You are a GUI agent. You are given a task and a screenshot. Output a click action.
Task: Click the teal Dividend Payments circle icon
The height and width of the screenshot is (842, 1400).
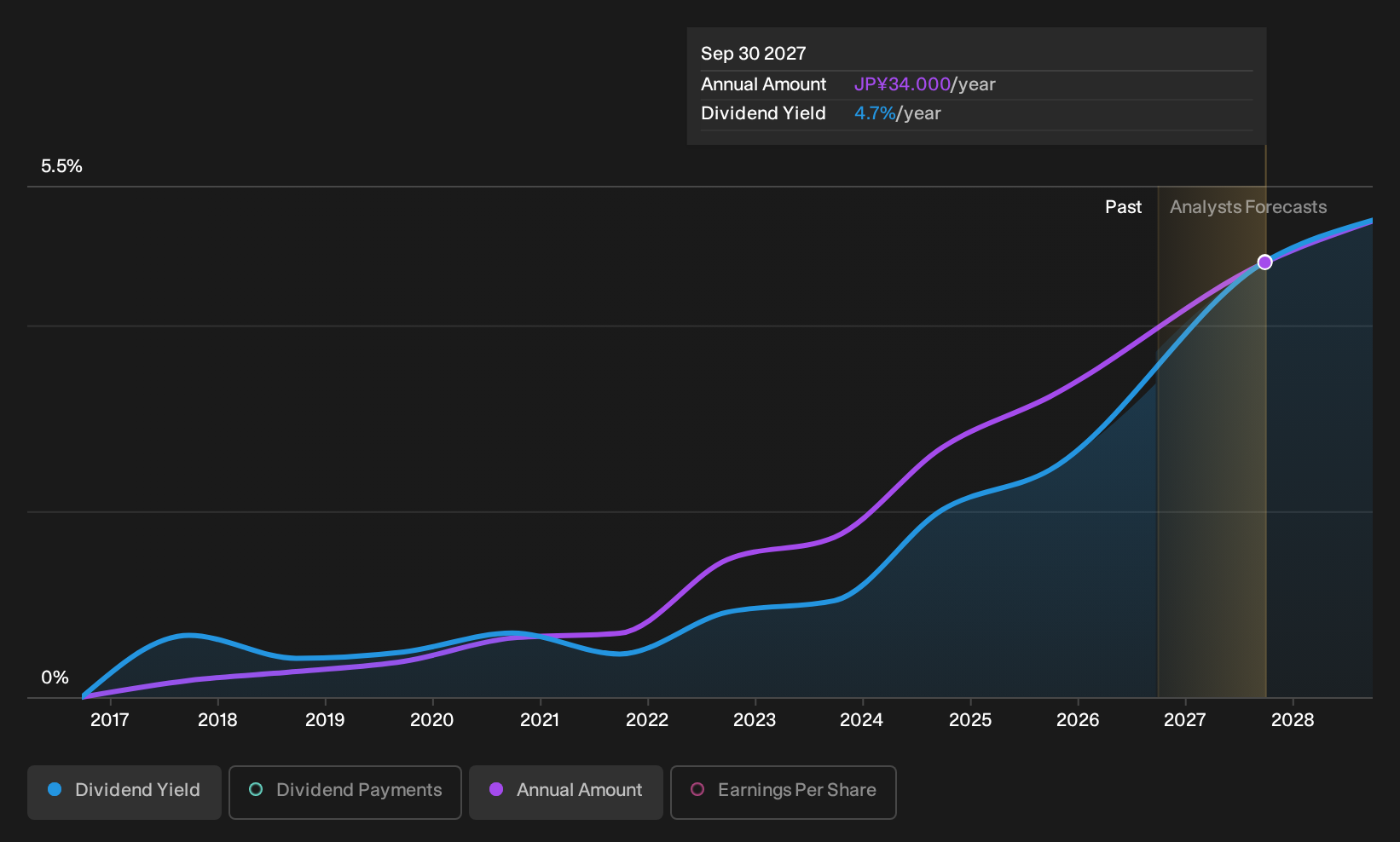click(x=256, y=789)
